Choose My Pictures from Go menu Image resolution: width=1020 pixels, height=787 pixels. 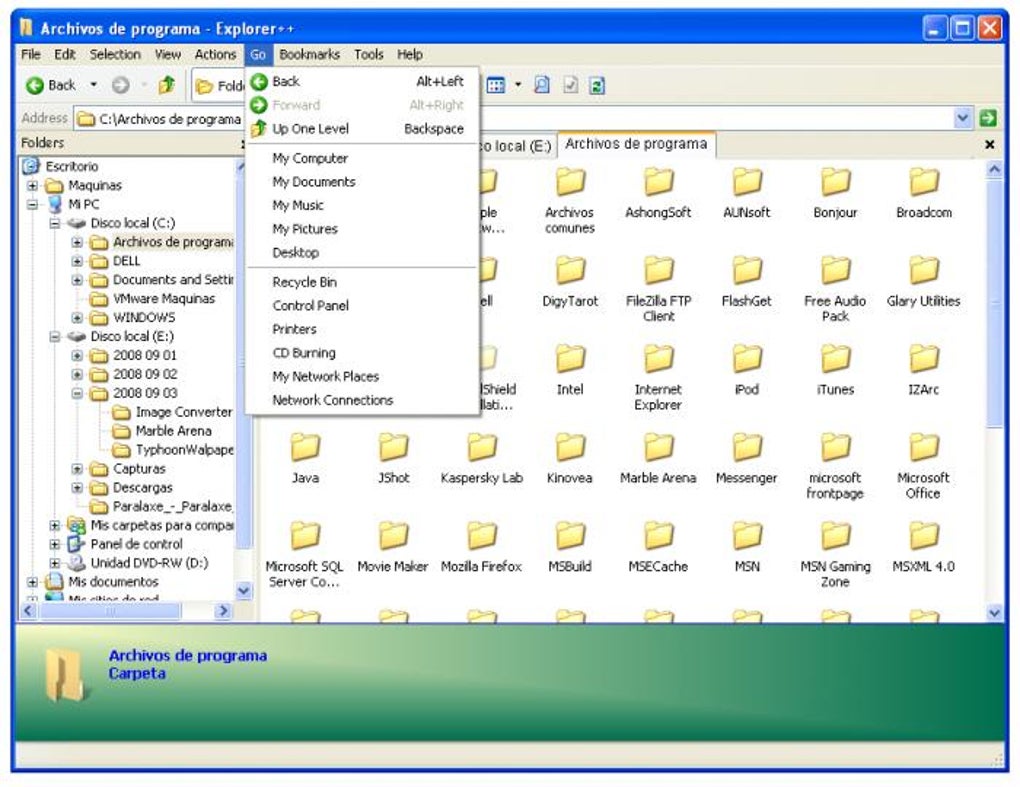click(x=362, y=228)
